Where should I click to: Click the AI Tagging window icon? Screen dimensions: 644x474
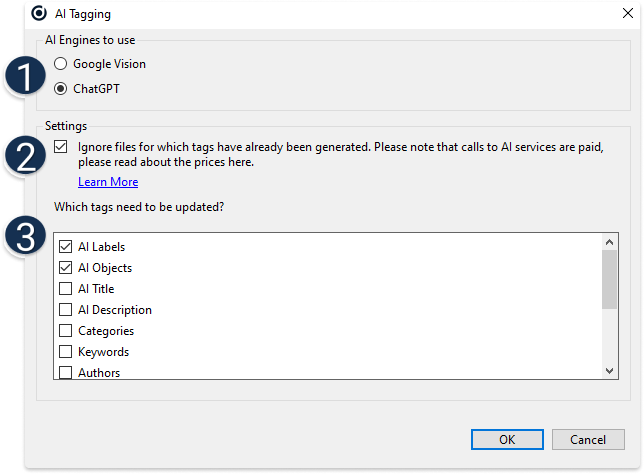click(x=39, y=14)
